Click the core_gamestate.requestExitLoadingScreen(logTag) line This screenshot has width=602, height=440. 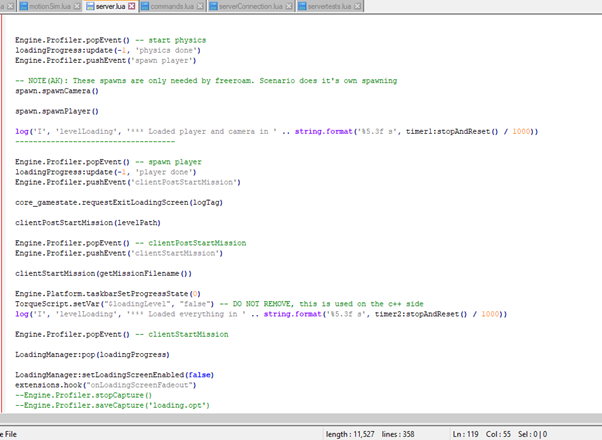[119, 202]
